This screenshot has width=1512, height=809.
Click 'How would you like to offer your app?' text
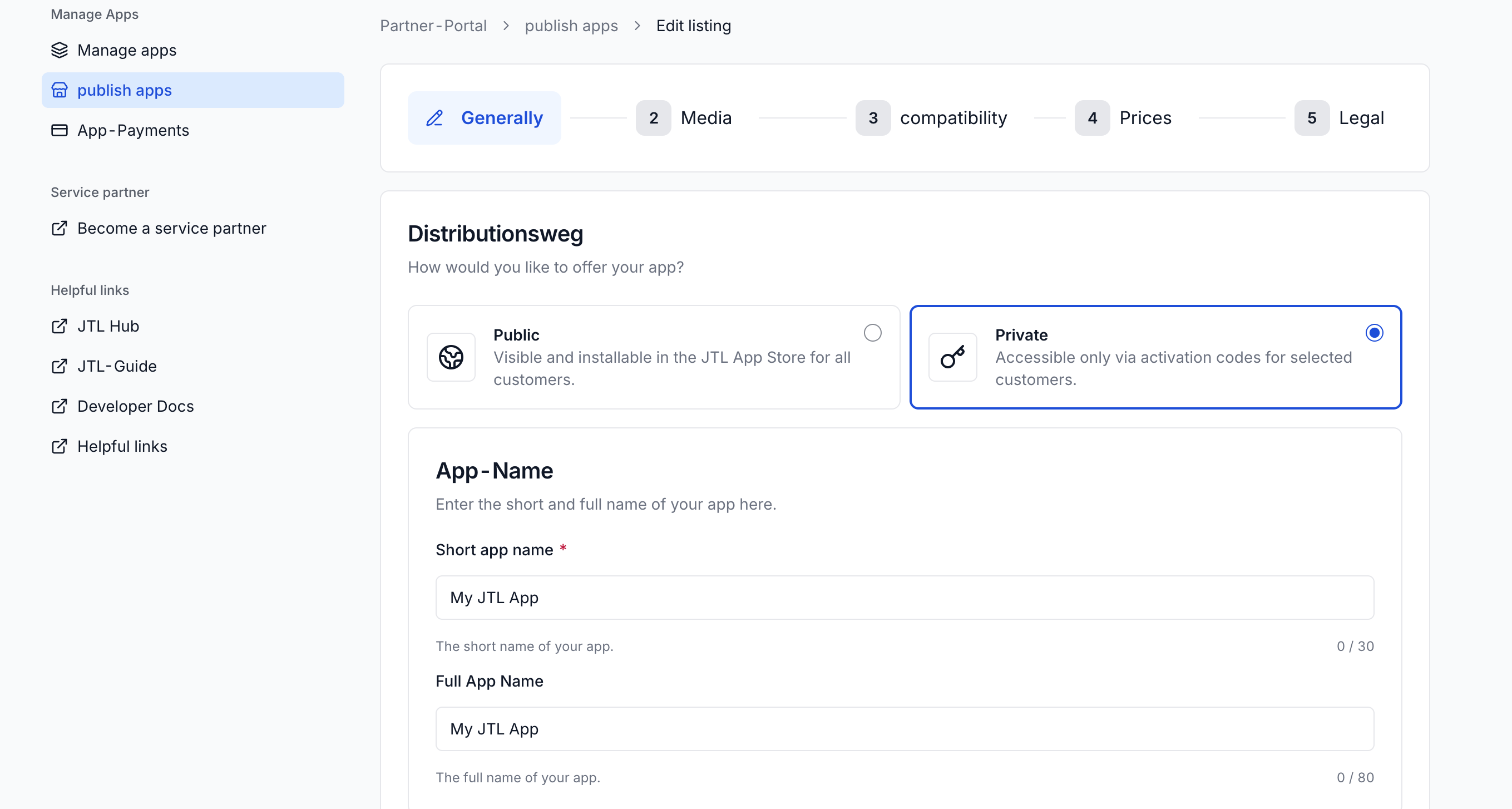(x=545, y=267)
